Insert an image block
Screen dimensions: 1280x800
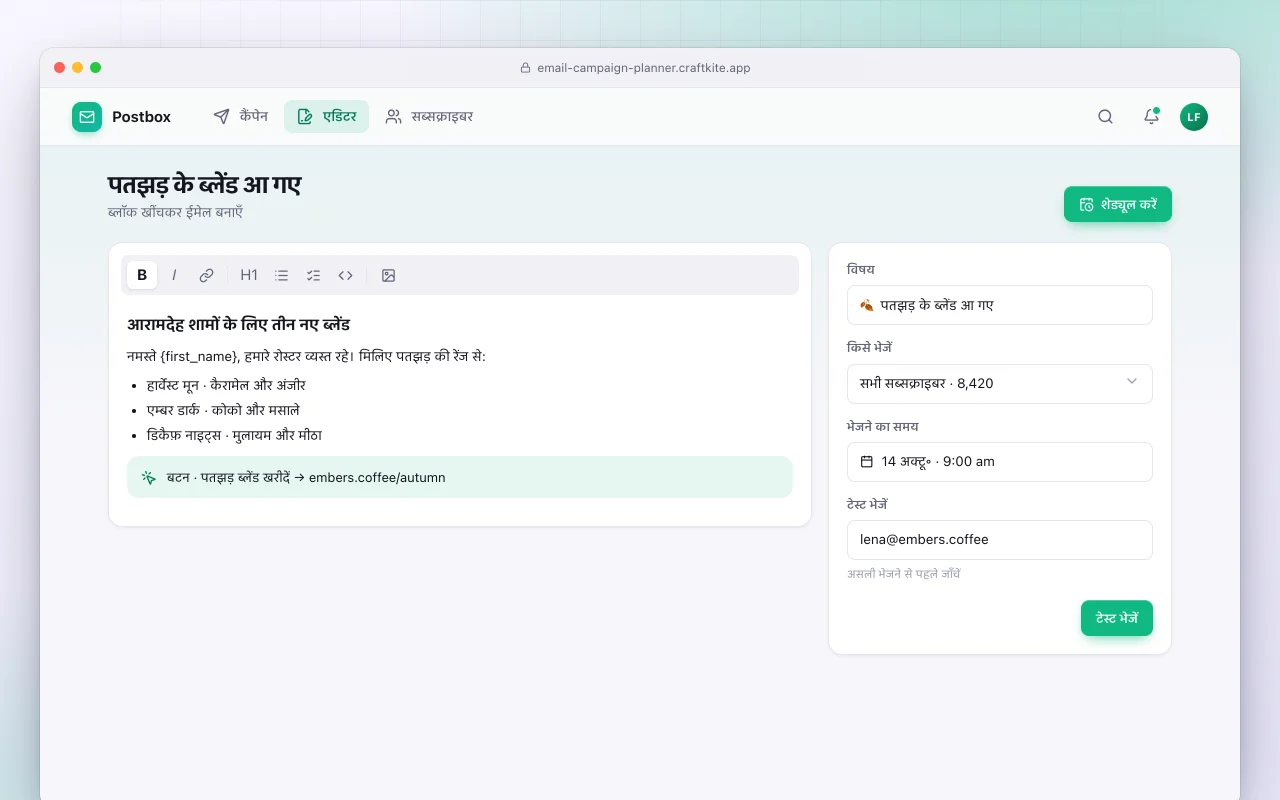388,275
